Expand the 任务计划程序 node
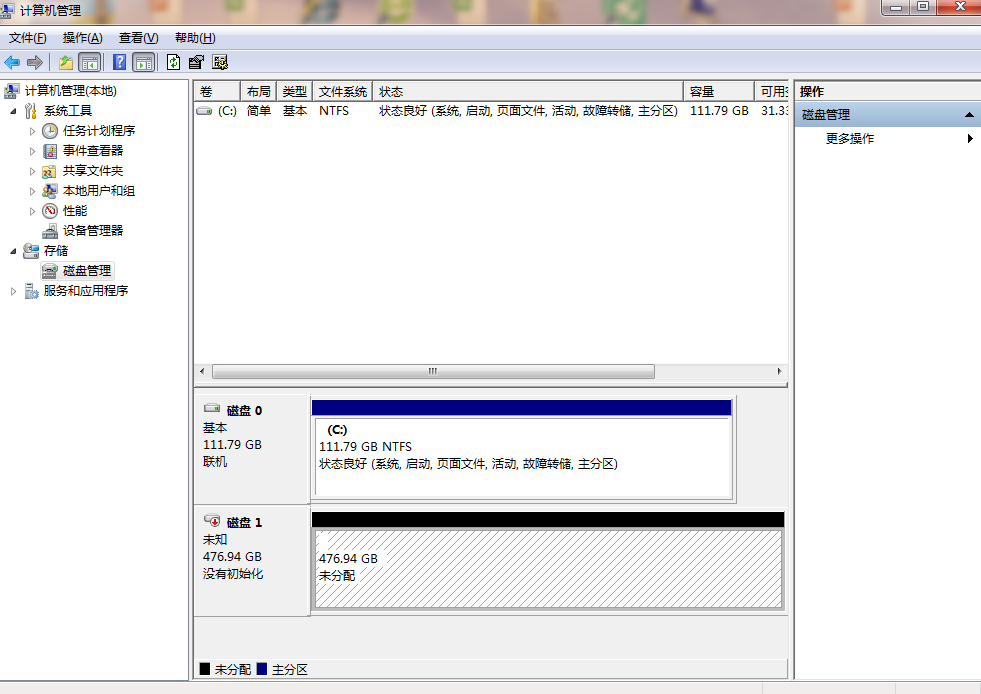The image size is (981, 694). pyautogui.click(x=33, y=131)
